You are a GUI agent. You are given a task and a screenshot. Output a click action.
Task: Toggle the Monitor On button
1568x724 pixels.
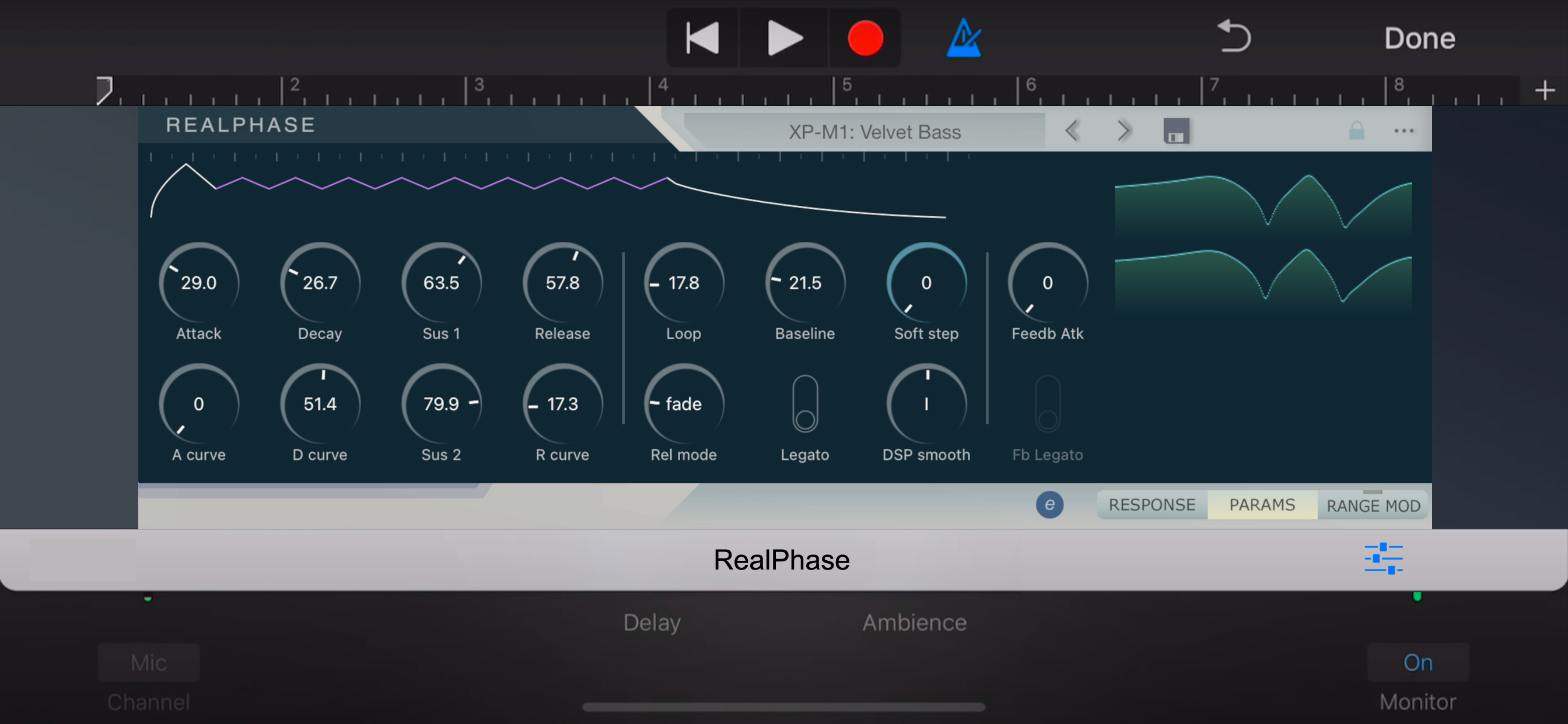1417,662
